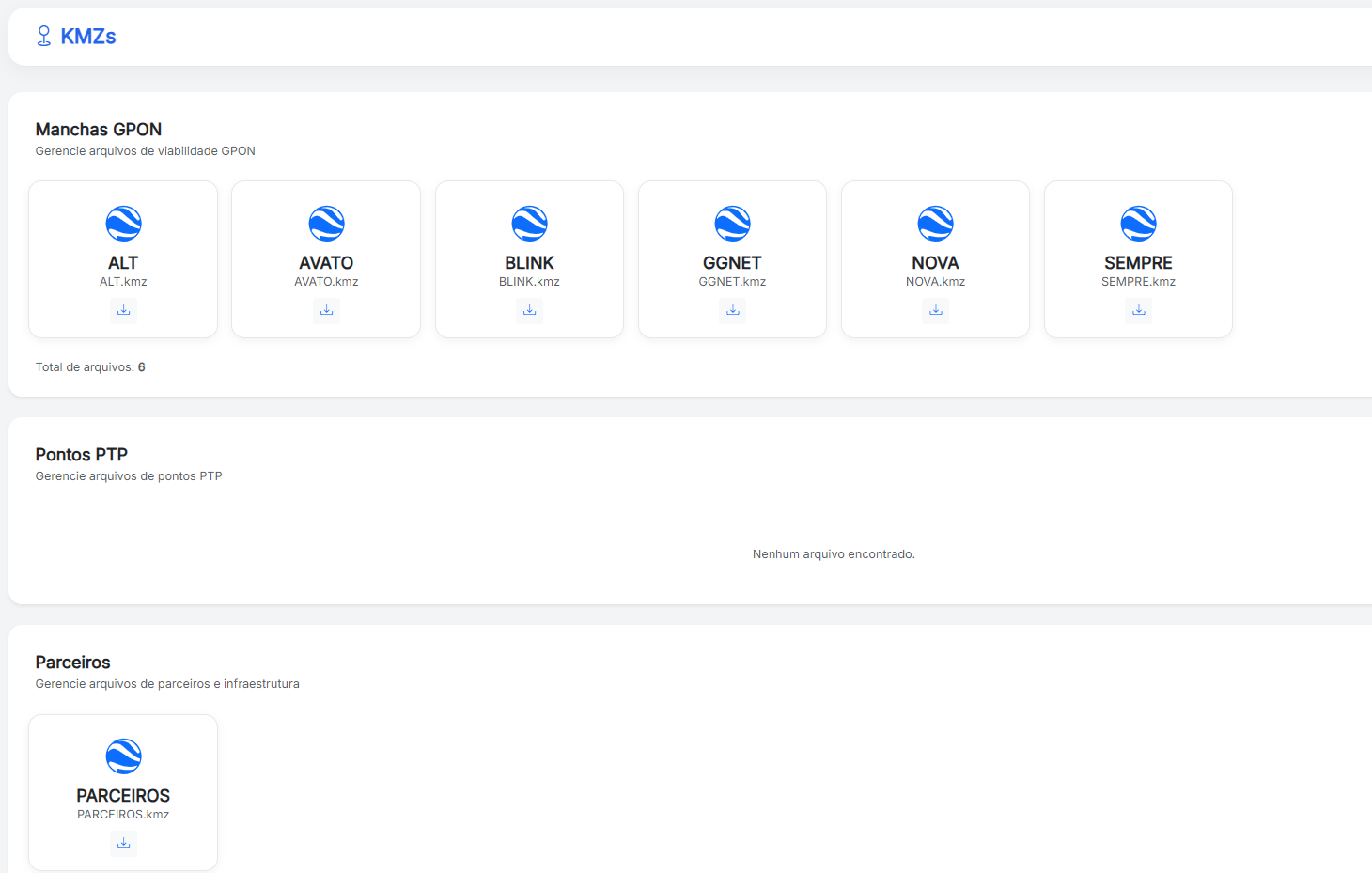Download the PARCEIROS.kmz file
Viewport: 1372px width, 873px height.
(x=123, y=843)
